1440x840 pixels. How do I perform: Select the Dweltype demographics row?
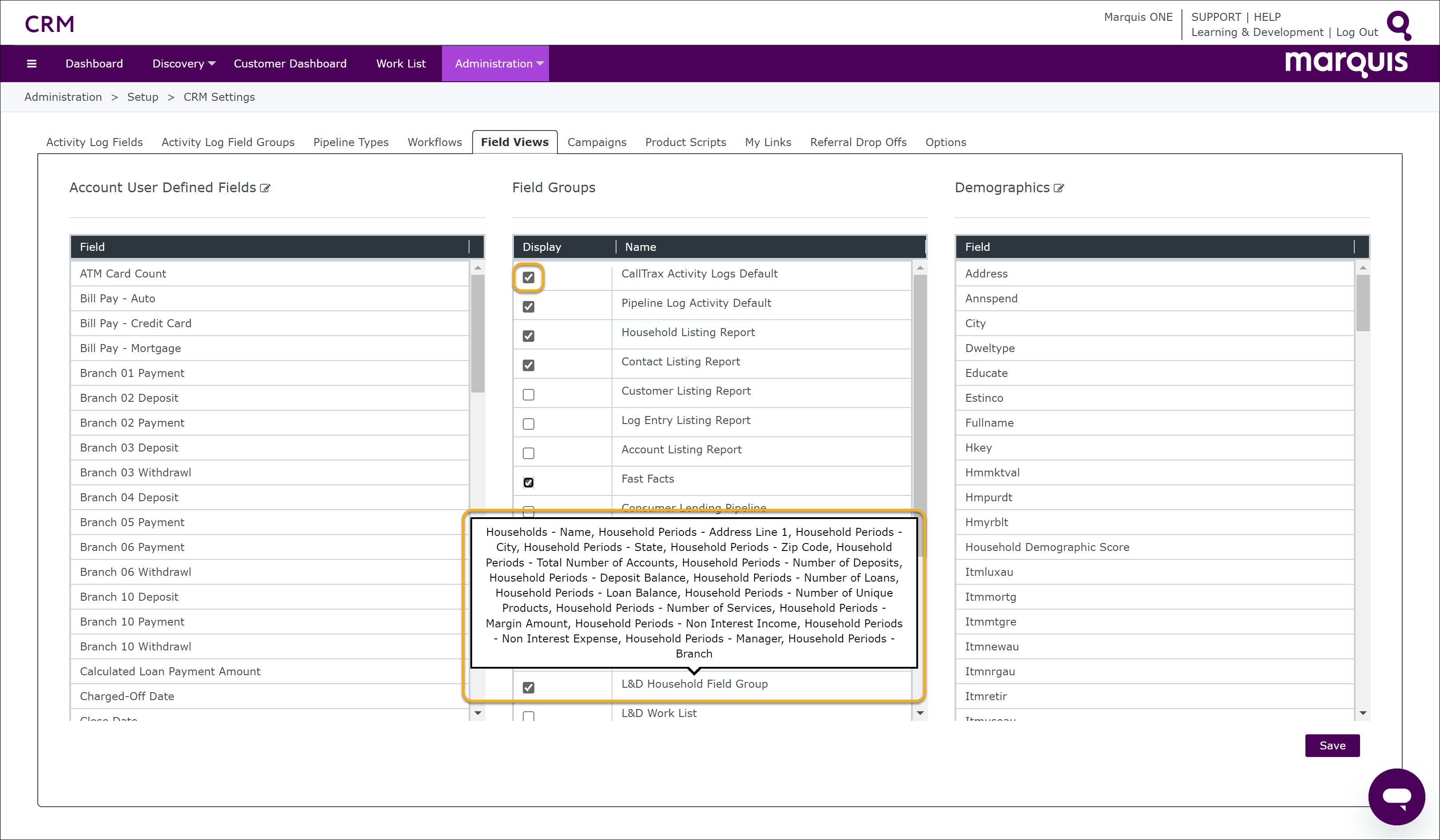pos(1155,349)
